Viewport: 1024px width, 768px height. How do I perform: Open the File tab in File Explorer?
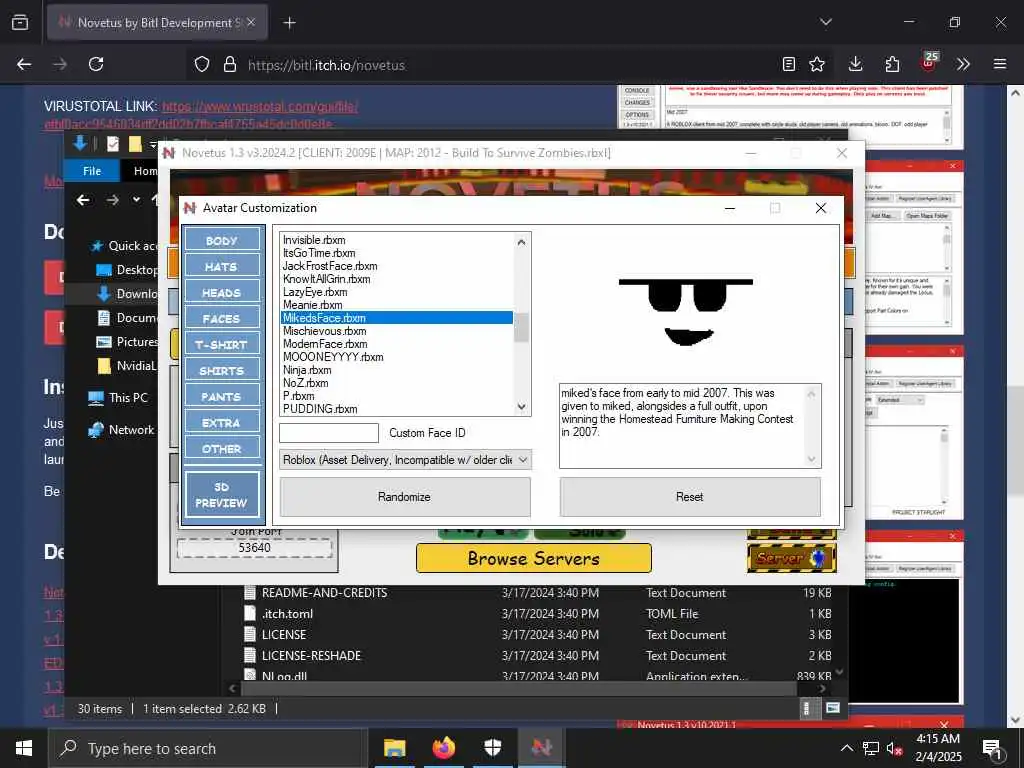[92, 170]
